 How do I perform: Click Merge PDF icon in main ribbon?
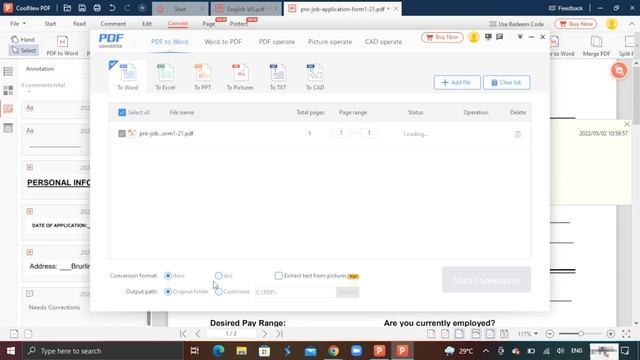pyautogui.click(x=596, y=46)
